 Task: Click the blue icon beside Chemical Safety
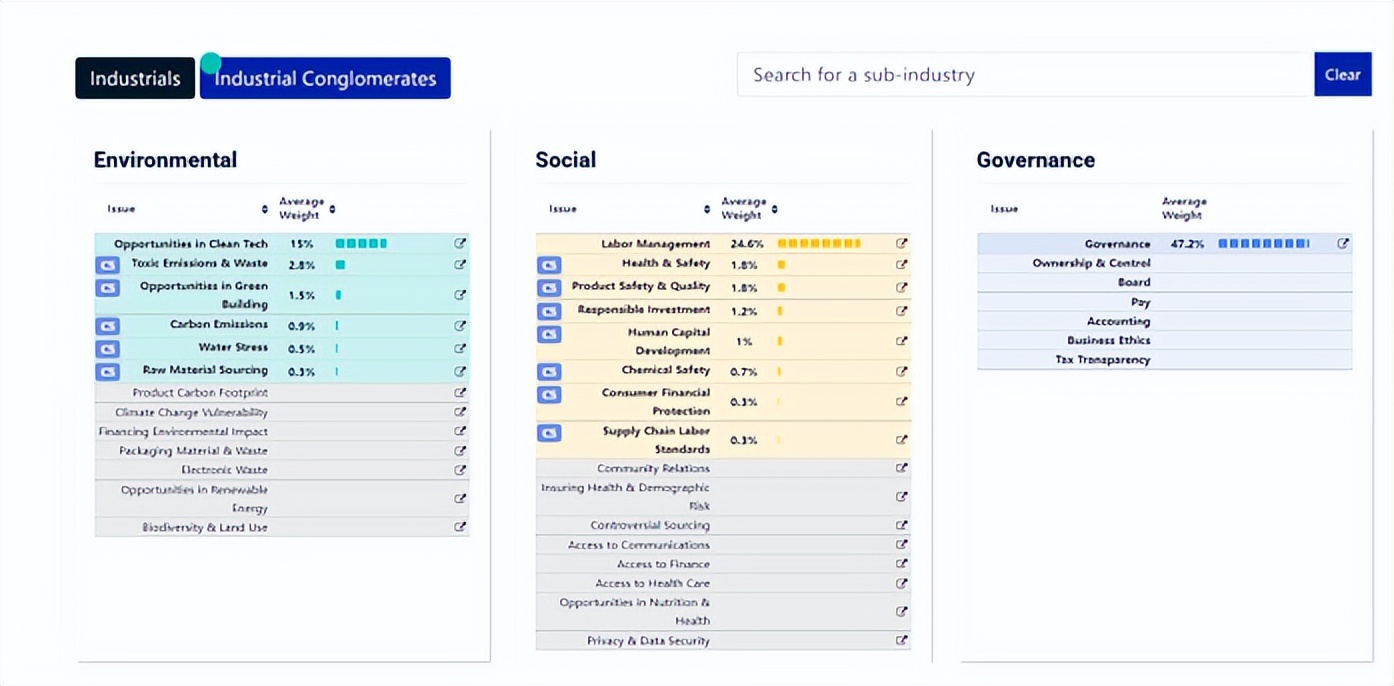point(549,372)
